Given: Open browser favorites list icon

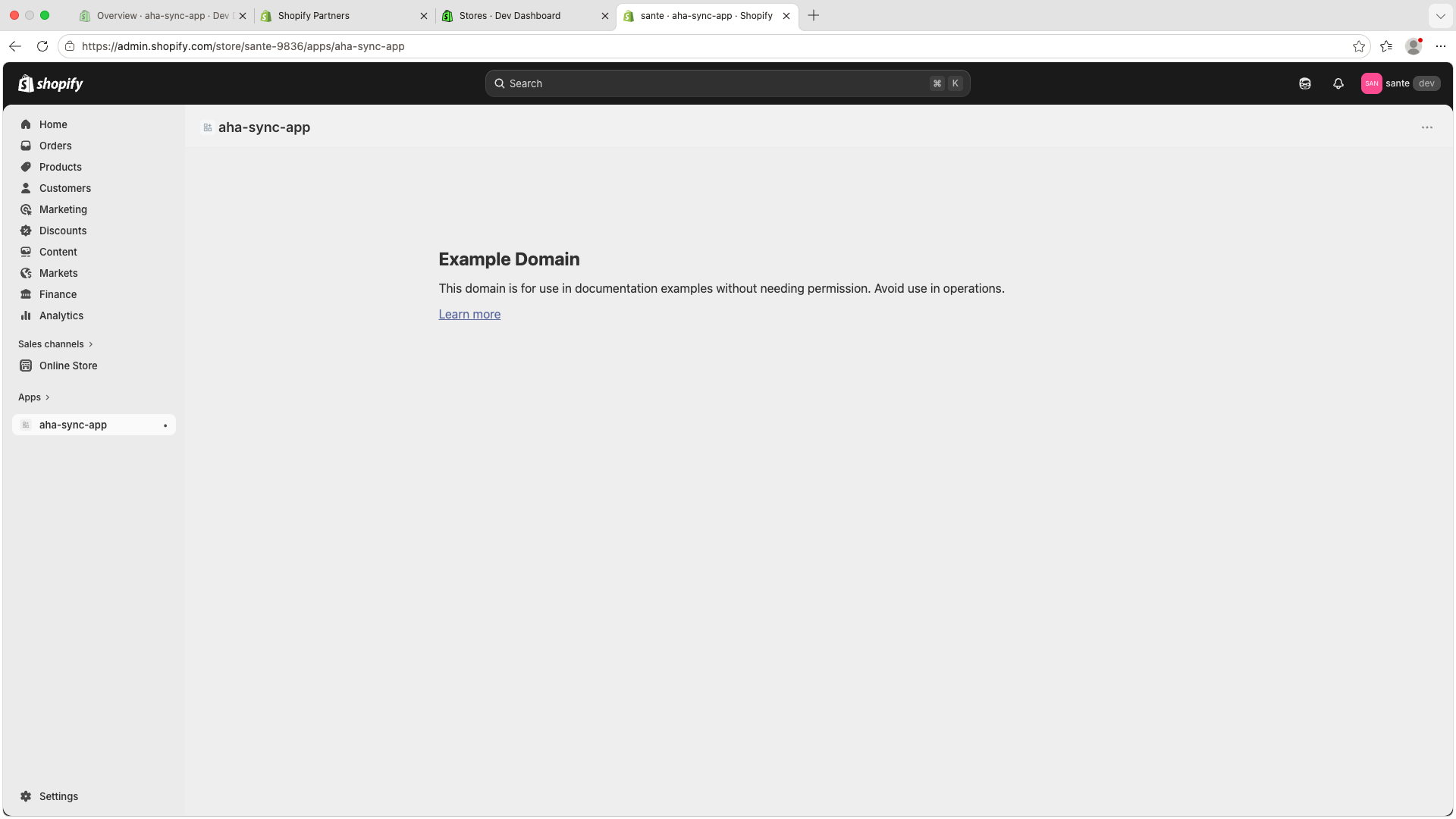Looking at the screenshot, I should 1386,46.
